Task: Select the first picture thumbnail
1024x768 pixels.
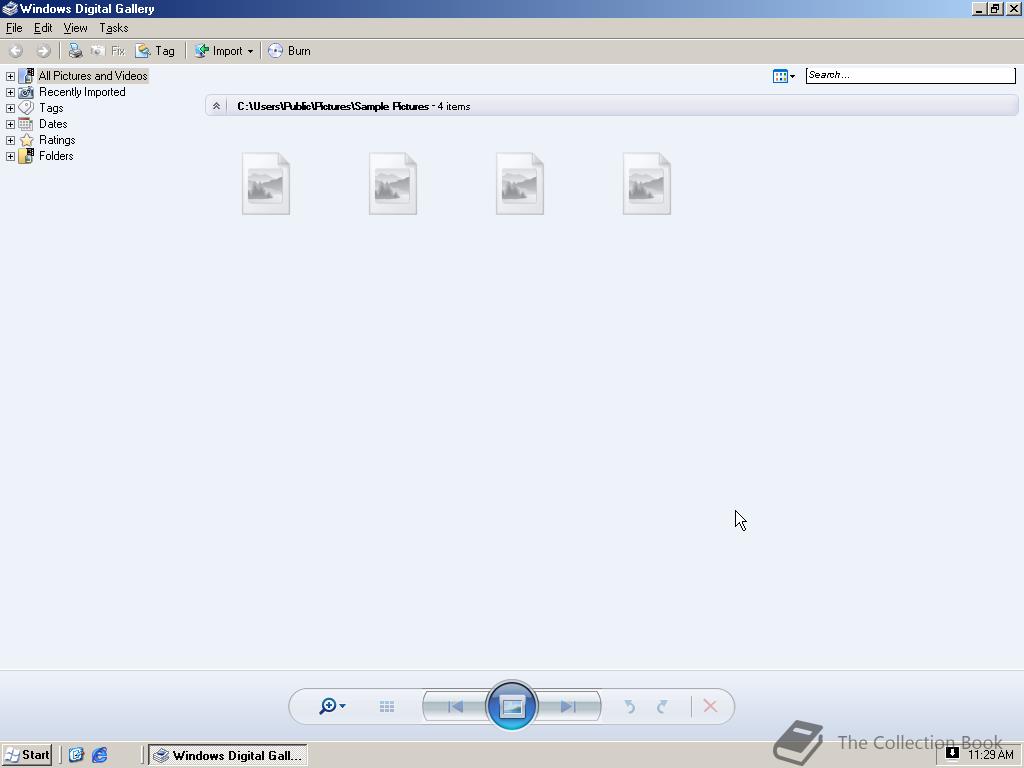Action: 266,184
